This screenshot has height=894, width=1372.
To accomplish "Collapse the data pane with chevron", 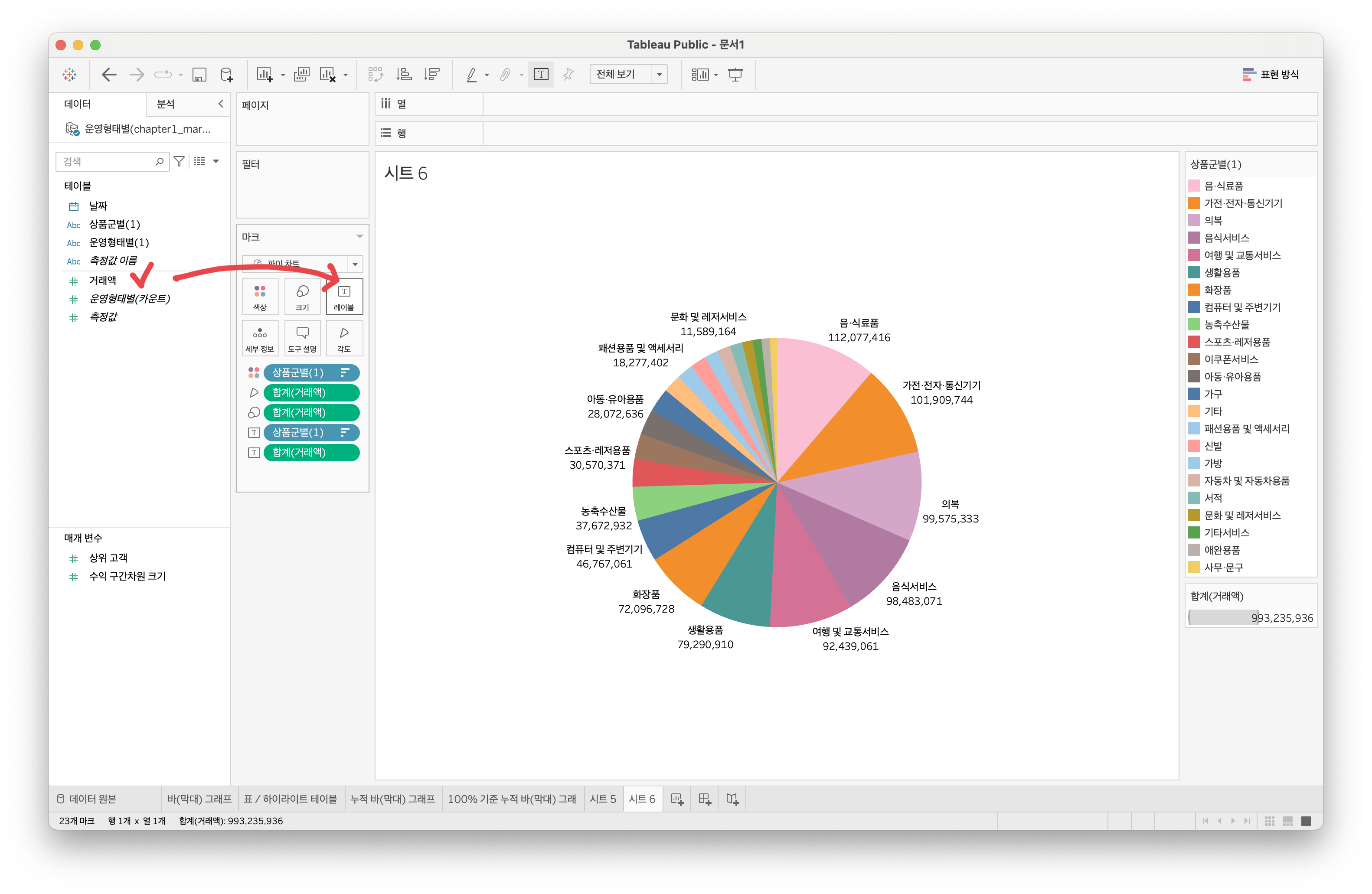I will click(x=220, y=104).
